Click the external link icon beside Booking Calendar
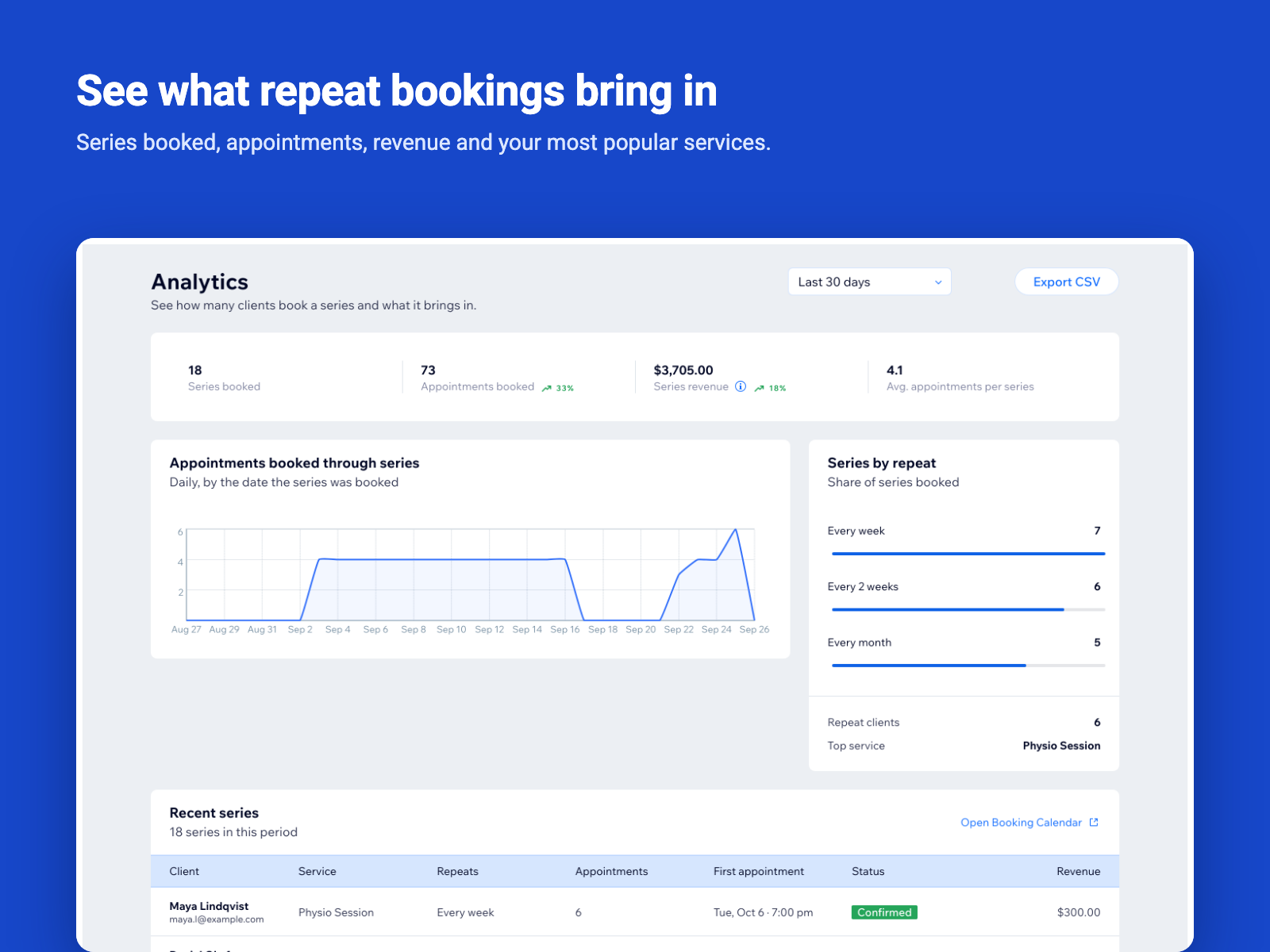The width and height of the screenshot is (1270, 952). (x=1094, y=823)
